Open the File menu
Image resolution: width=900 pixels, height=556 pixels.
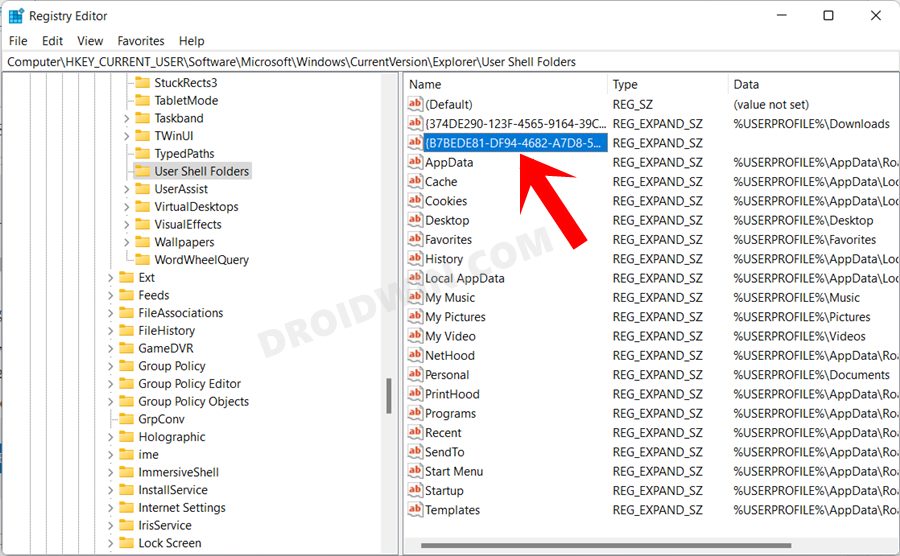point(18,41)
